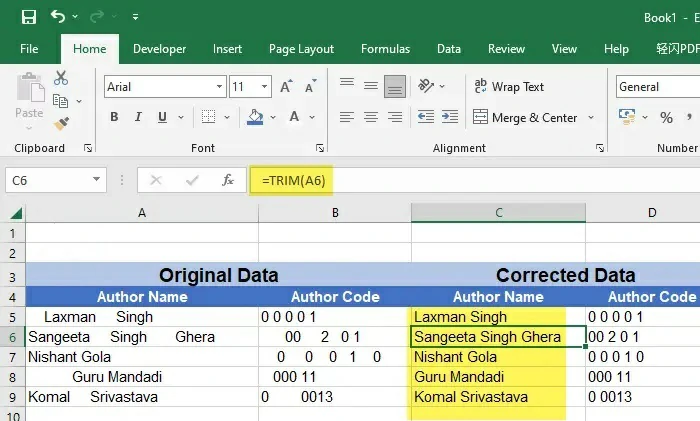Click the Percent Style icon

click(666, 118)
